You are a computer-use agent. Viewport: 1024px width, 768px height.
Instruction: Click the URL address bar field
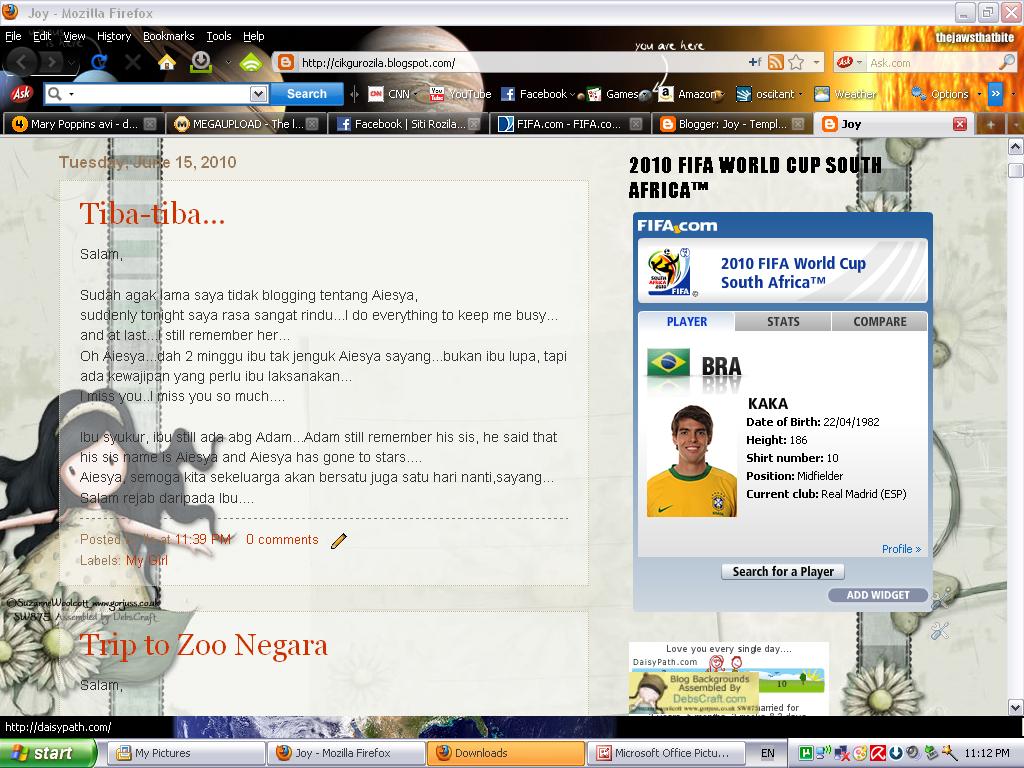[520, 63]
